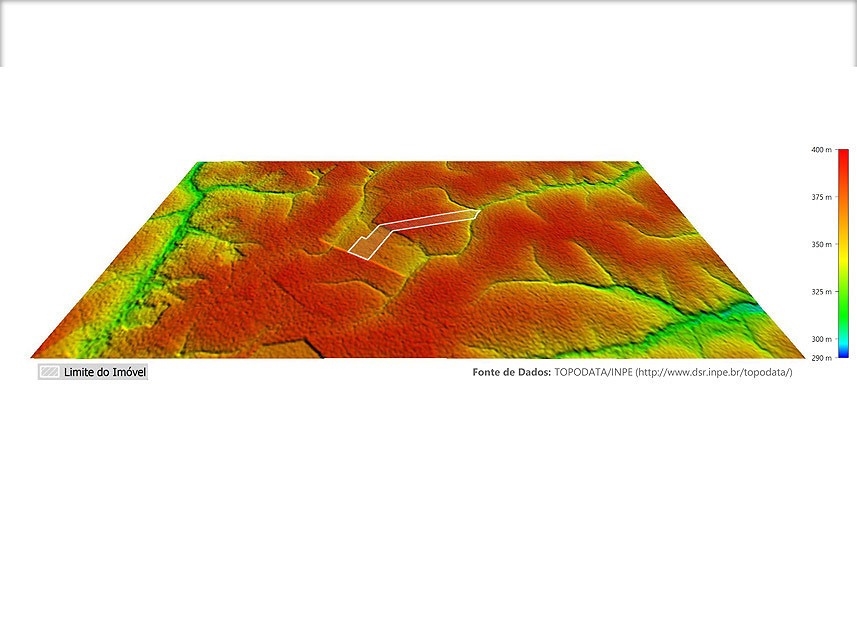Click the elevation color scale bar
Image resolution: width=857 pixels, height=643 pixels.
tap(842, 253)
